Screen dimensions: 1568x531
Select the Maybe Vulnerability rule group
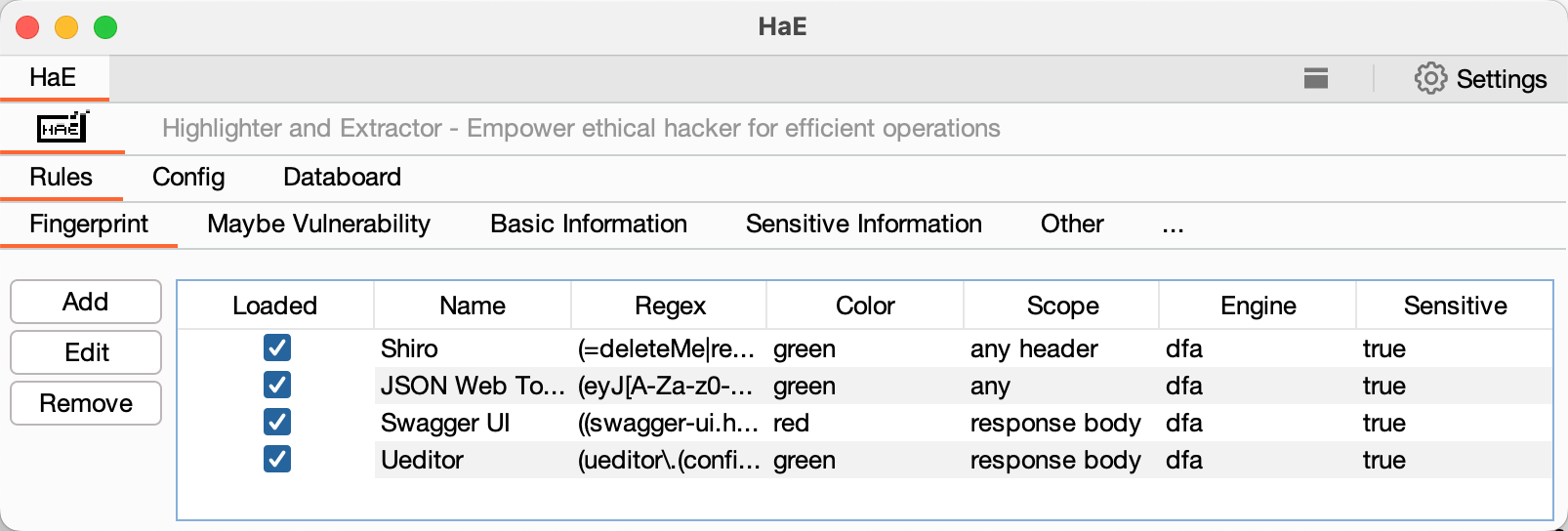318,225
